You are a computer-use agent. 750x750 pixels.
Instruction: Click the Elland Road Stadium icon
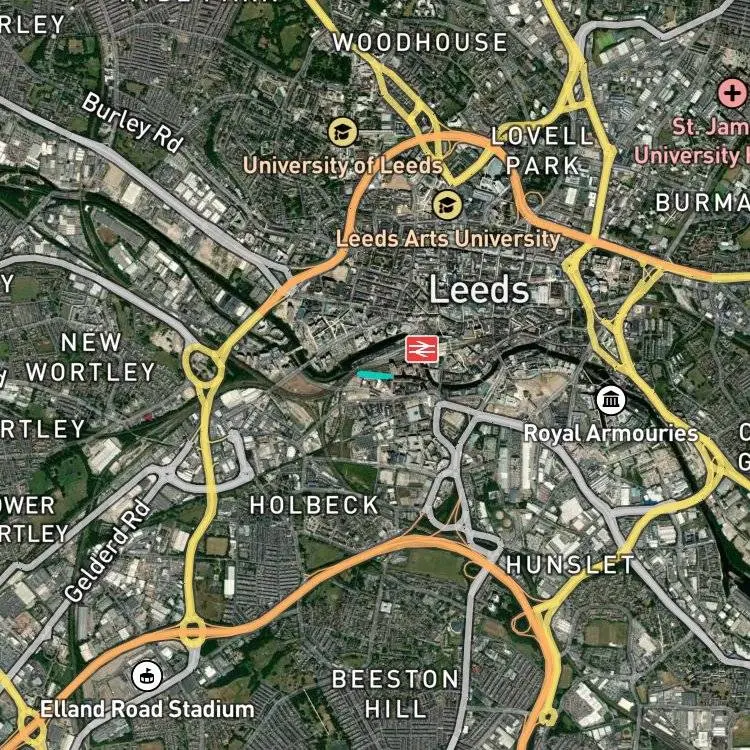tap(147, 676)
